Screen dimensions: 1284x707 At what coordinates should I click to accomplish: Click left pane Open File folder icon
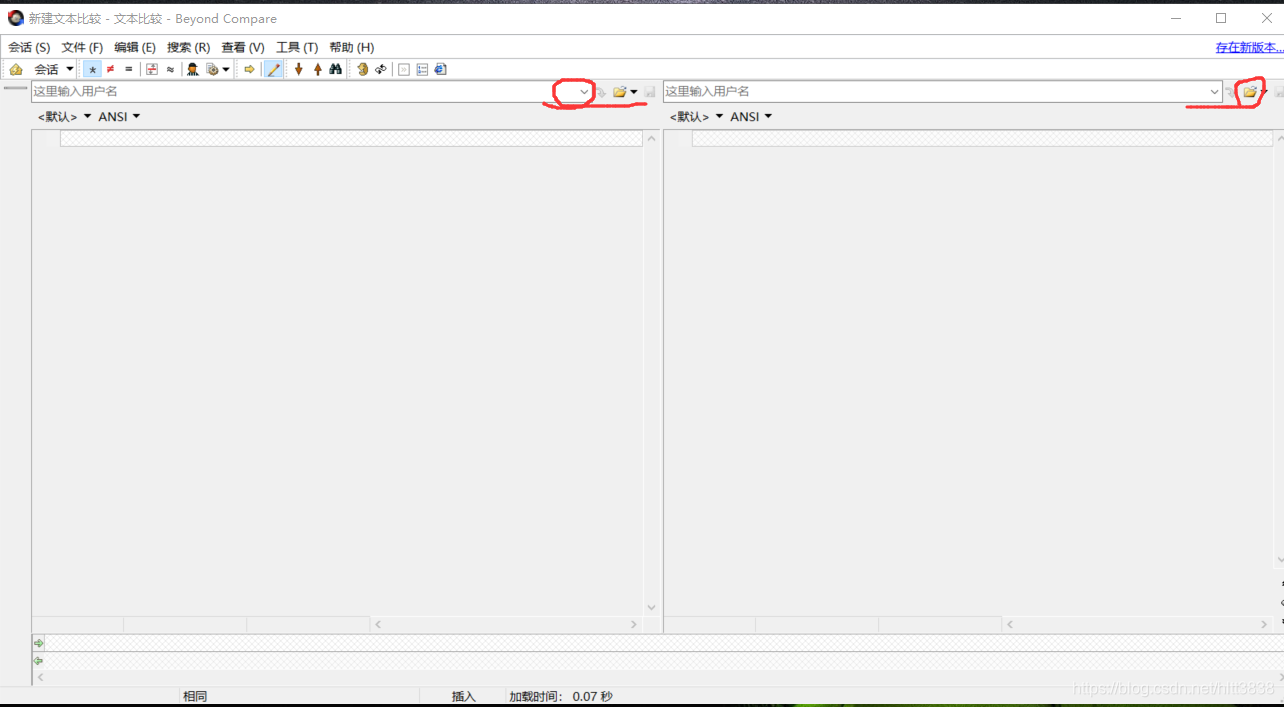[x=620, y=92]
